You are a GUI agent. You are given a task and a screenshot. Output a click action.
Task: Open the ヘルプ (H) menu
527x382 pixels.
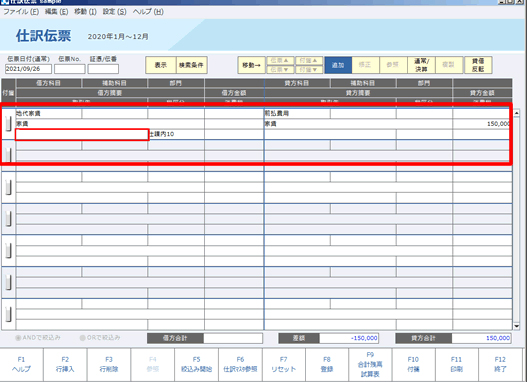click(148, 12)
